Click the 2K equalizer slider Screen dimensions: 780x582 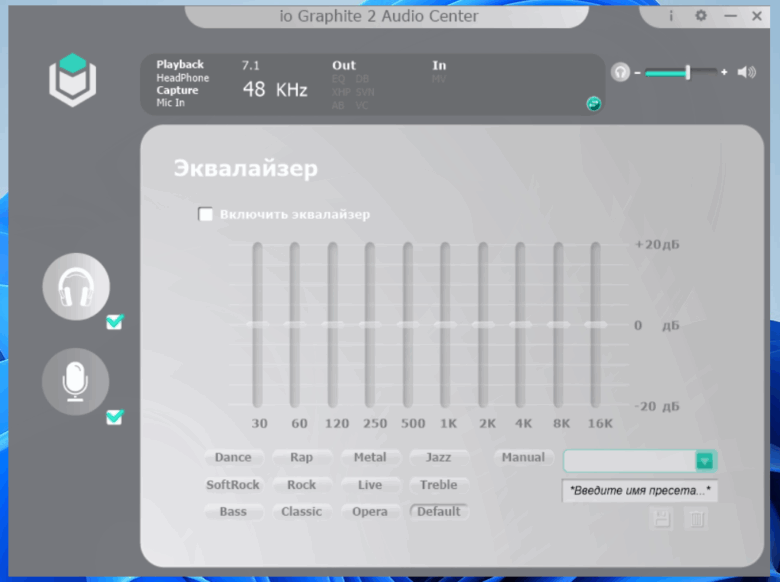click(483, 325)
